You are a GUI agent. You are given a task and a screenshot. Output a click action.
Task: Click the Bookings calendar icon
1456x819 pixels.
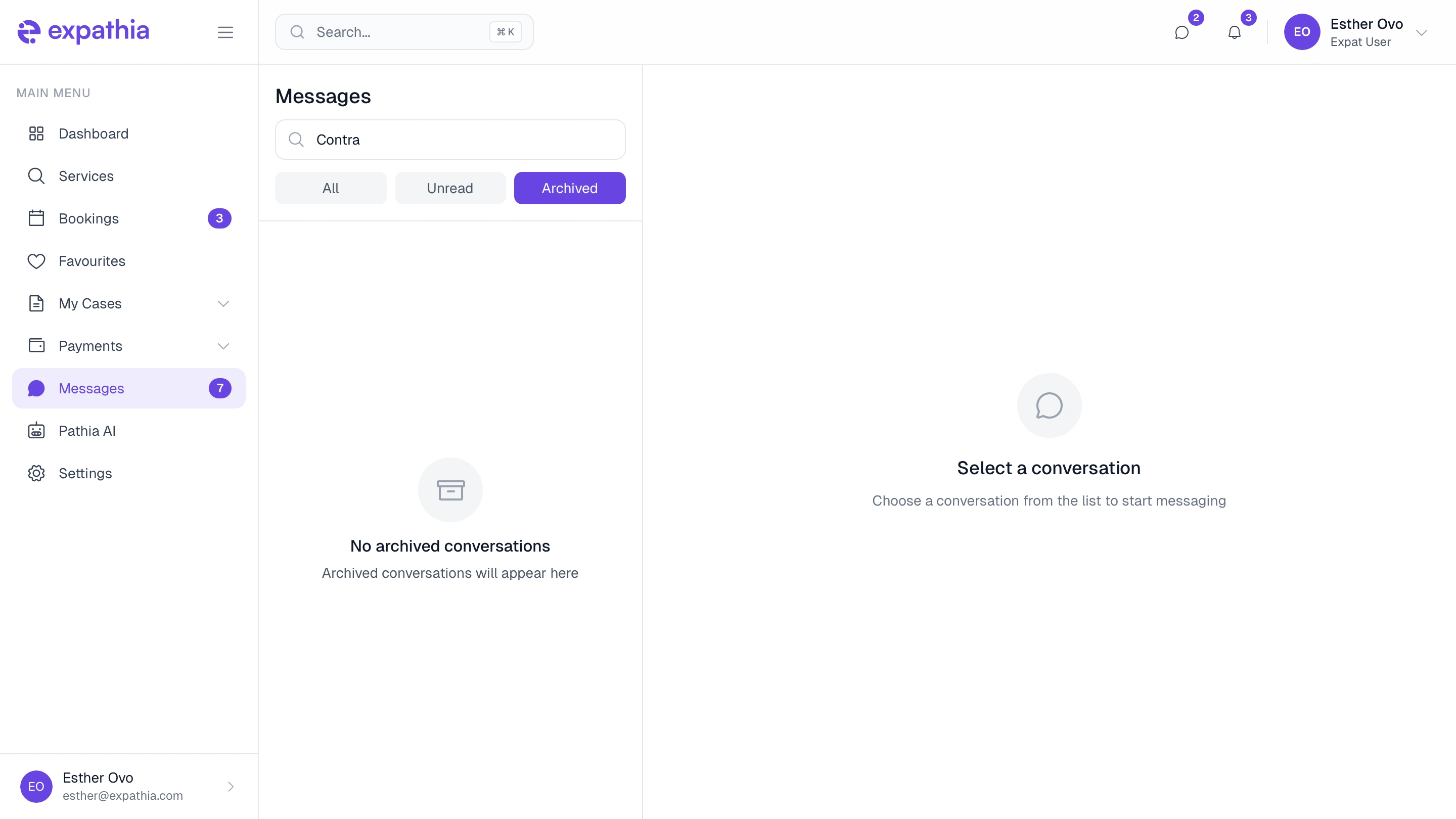pyautogui.click(x=36, y=218)
